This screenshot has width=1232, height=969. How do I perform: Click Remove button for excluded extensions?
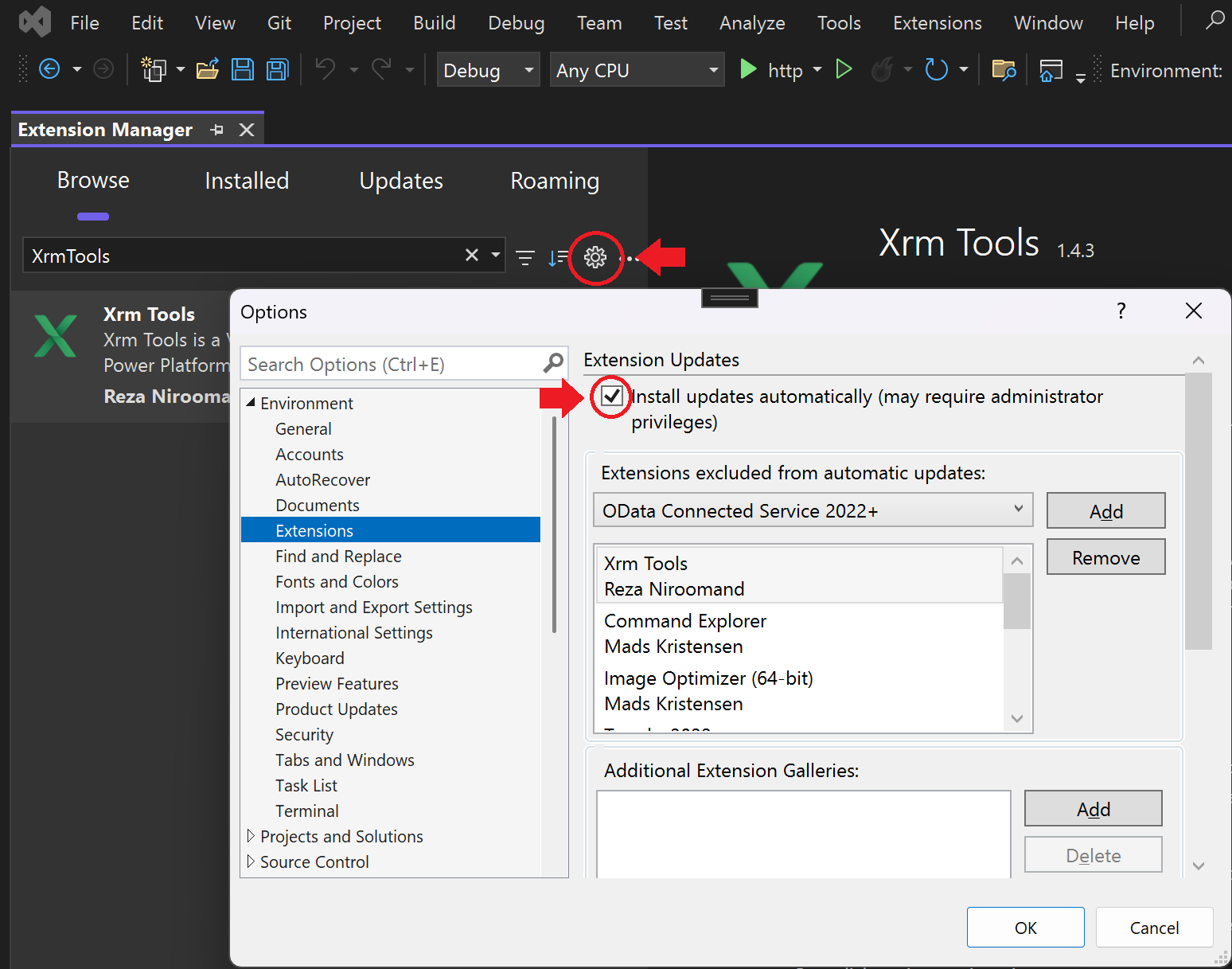[1105, 557]
